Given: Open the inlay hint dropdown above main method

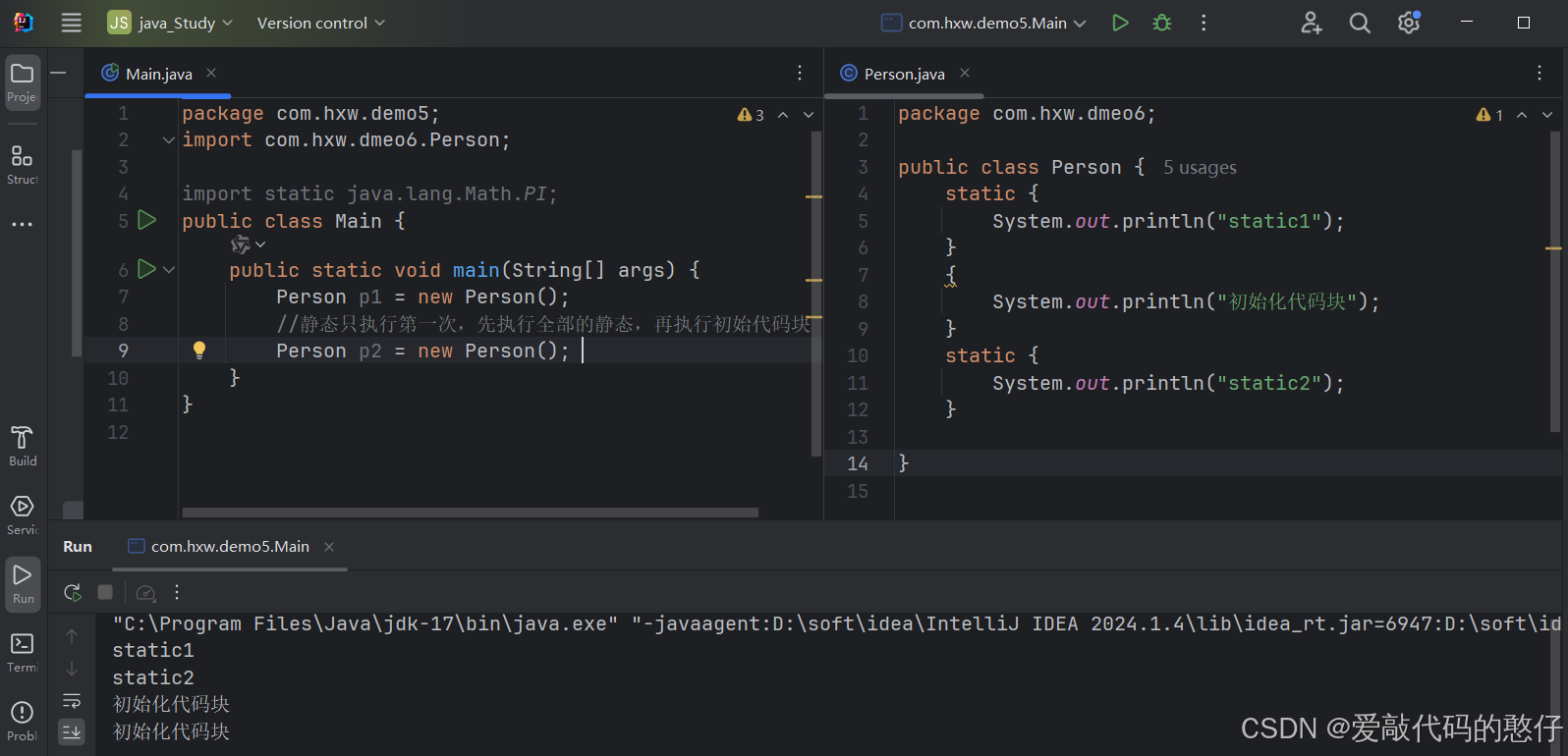Looking at the screenshot, I should point(248,244).
